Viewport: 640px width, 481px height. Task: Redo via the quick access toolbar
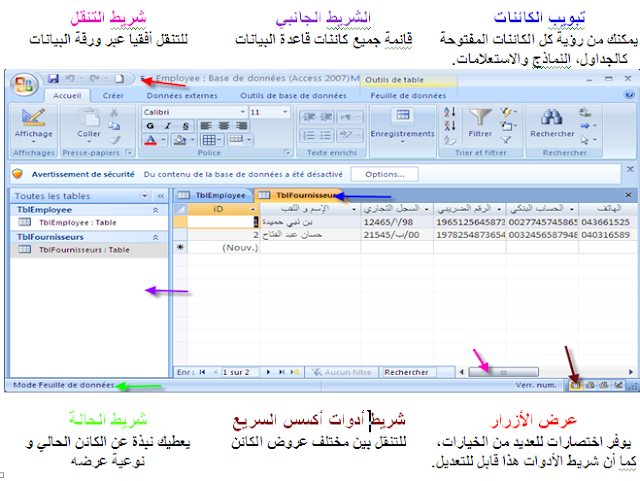pos(95,78)
